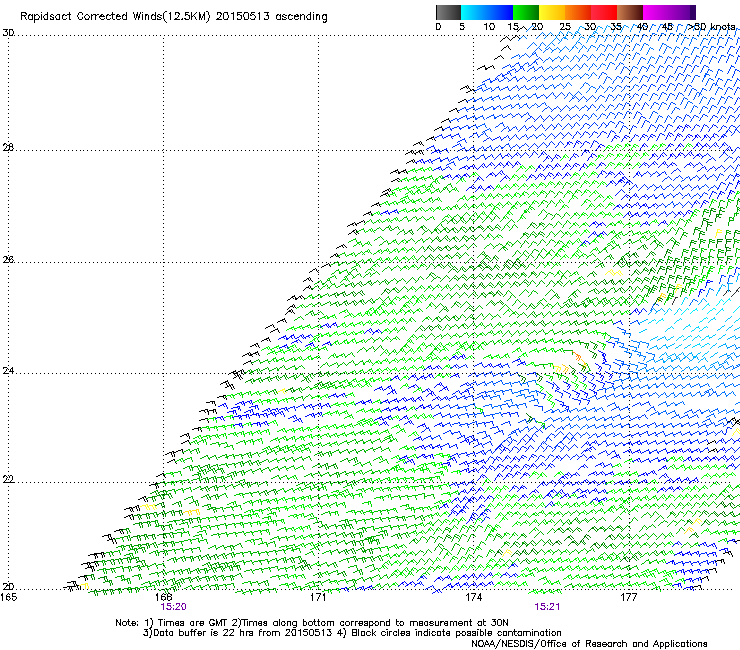Click latitude label '20' on left axis

(8, 586)
